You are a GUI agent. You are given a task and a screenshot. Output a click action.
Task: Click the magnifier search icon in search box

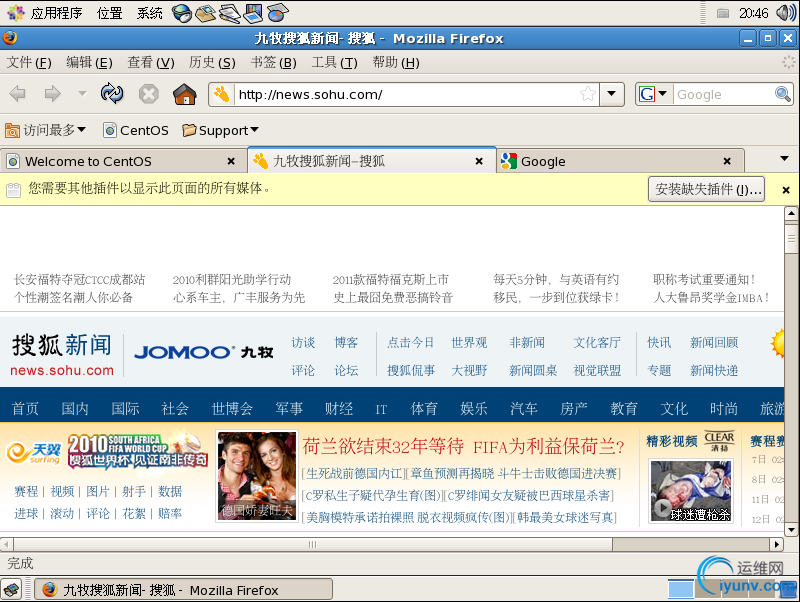pyautogui.click(x=783, y=94)
